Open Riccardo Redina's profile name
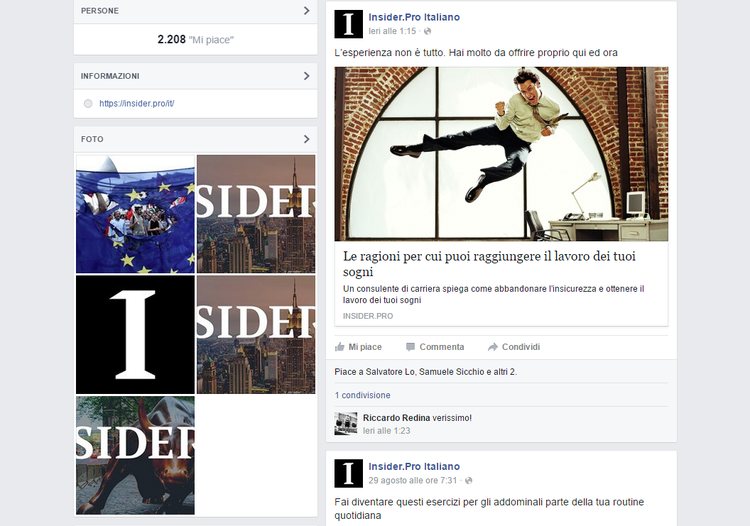The image size is (750, 526). click(x=397, y=418)
